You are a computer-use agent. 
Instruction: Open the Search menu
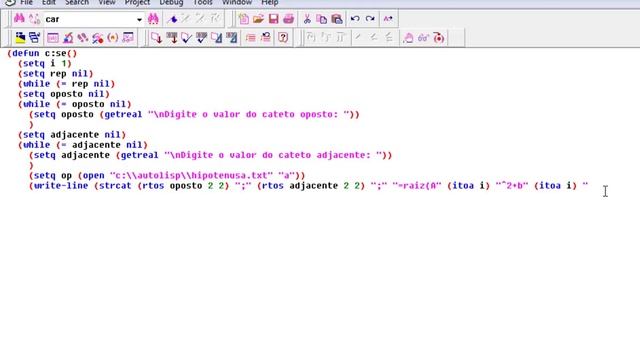coord(77,3)
